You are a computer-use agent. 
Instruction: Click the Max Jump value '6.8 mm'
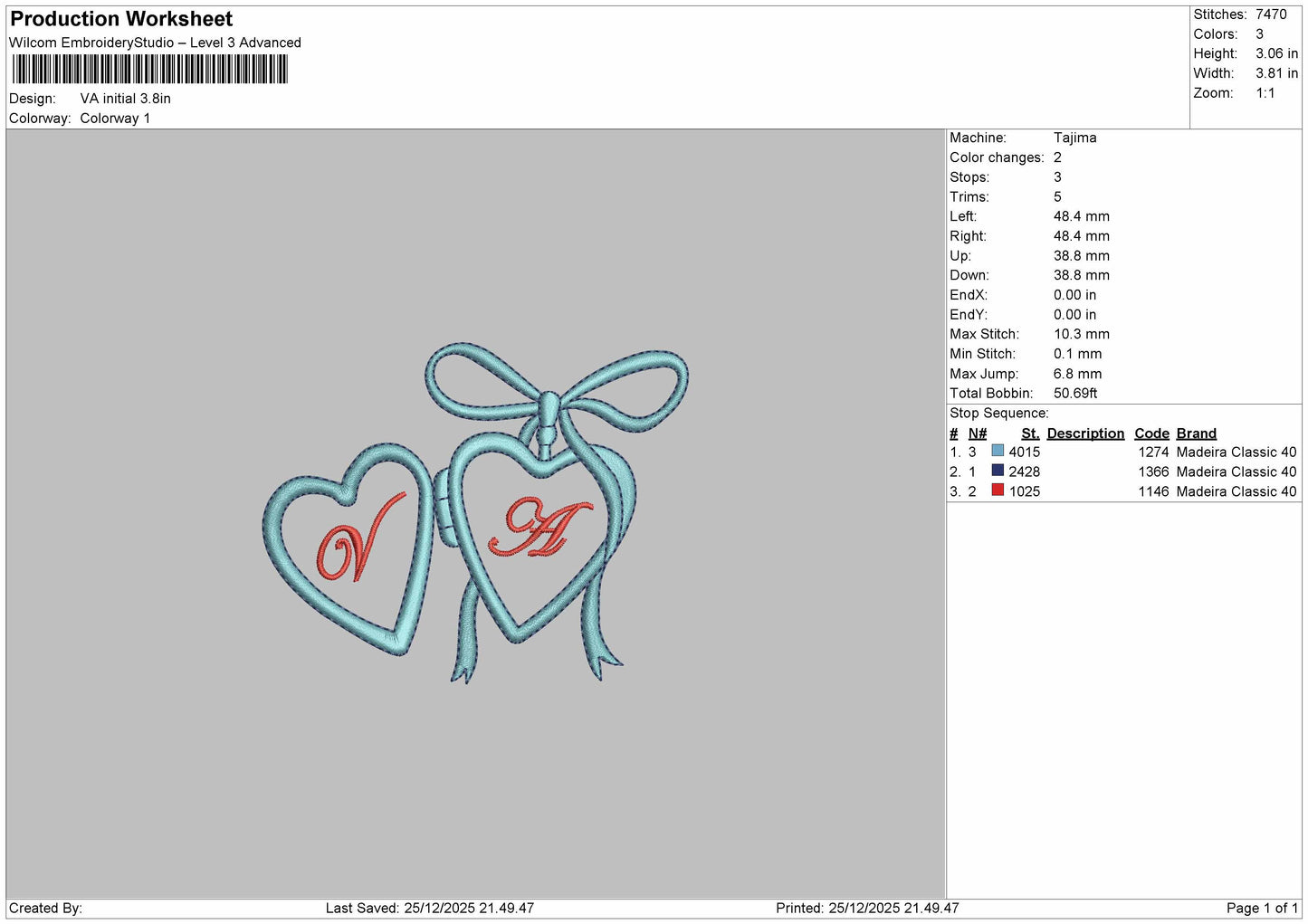pos(1078,374)
